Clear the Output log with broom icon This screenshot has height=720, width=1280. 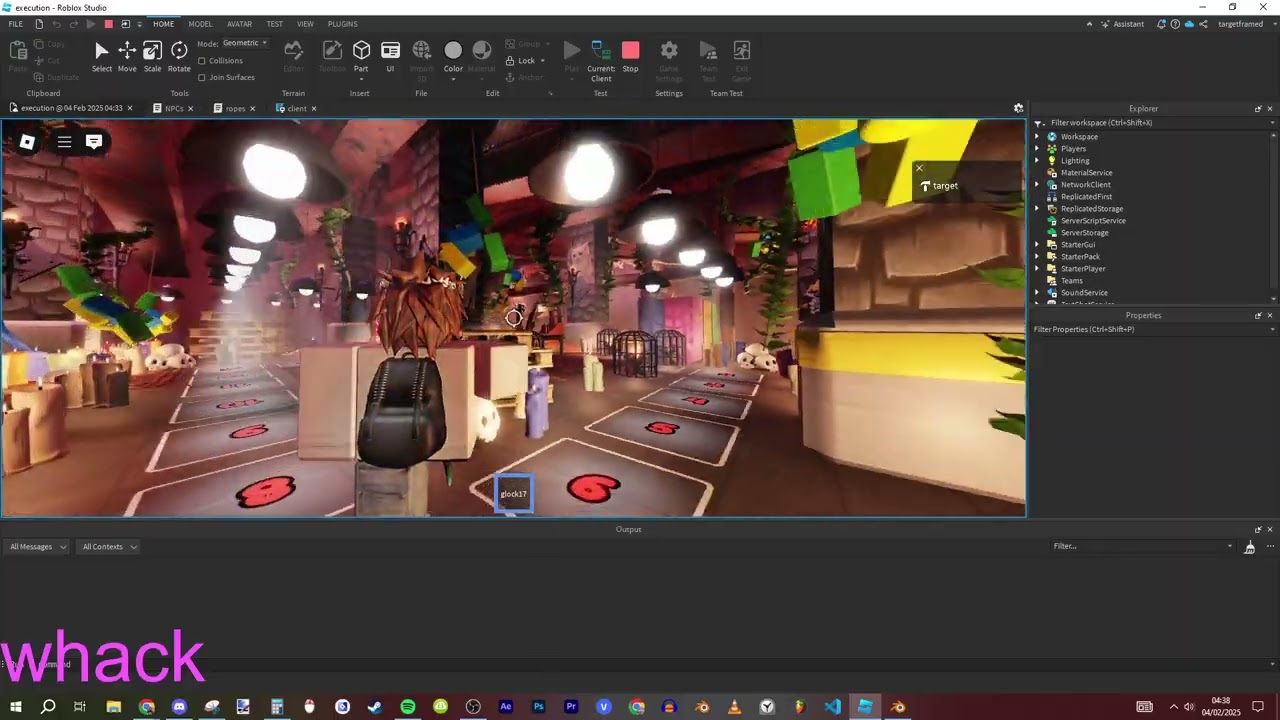pos(1249,547)
